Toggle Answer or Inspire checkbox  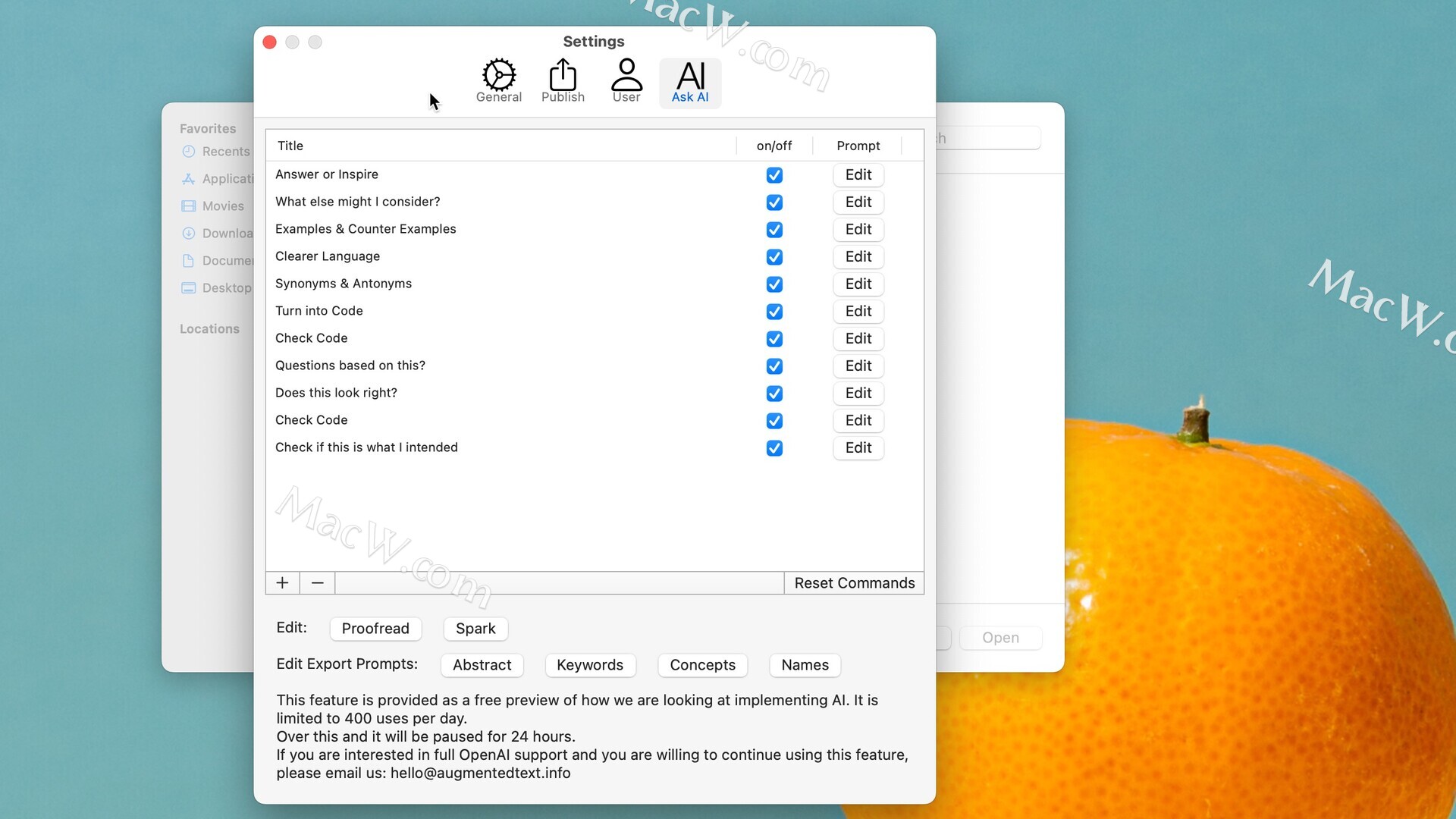coord(774,175)
